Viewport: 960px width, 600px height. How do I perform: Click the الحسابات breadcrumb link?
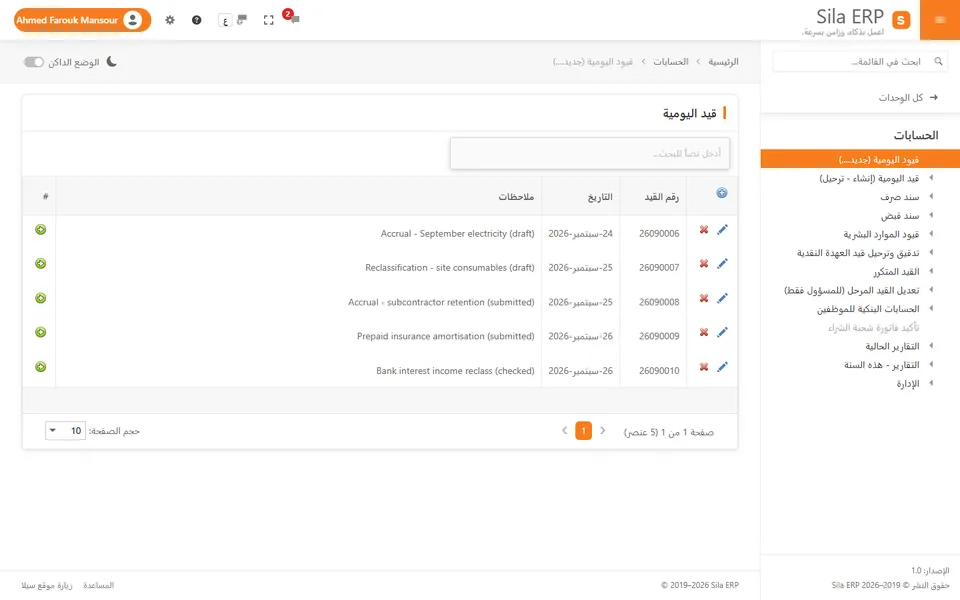click(670, 62)
